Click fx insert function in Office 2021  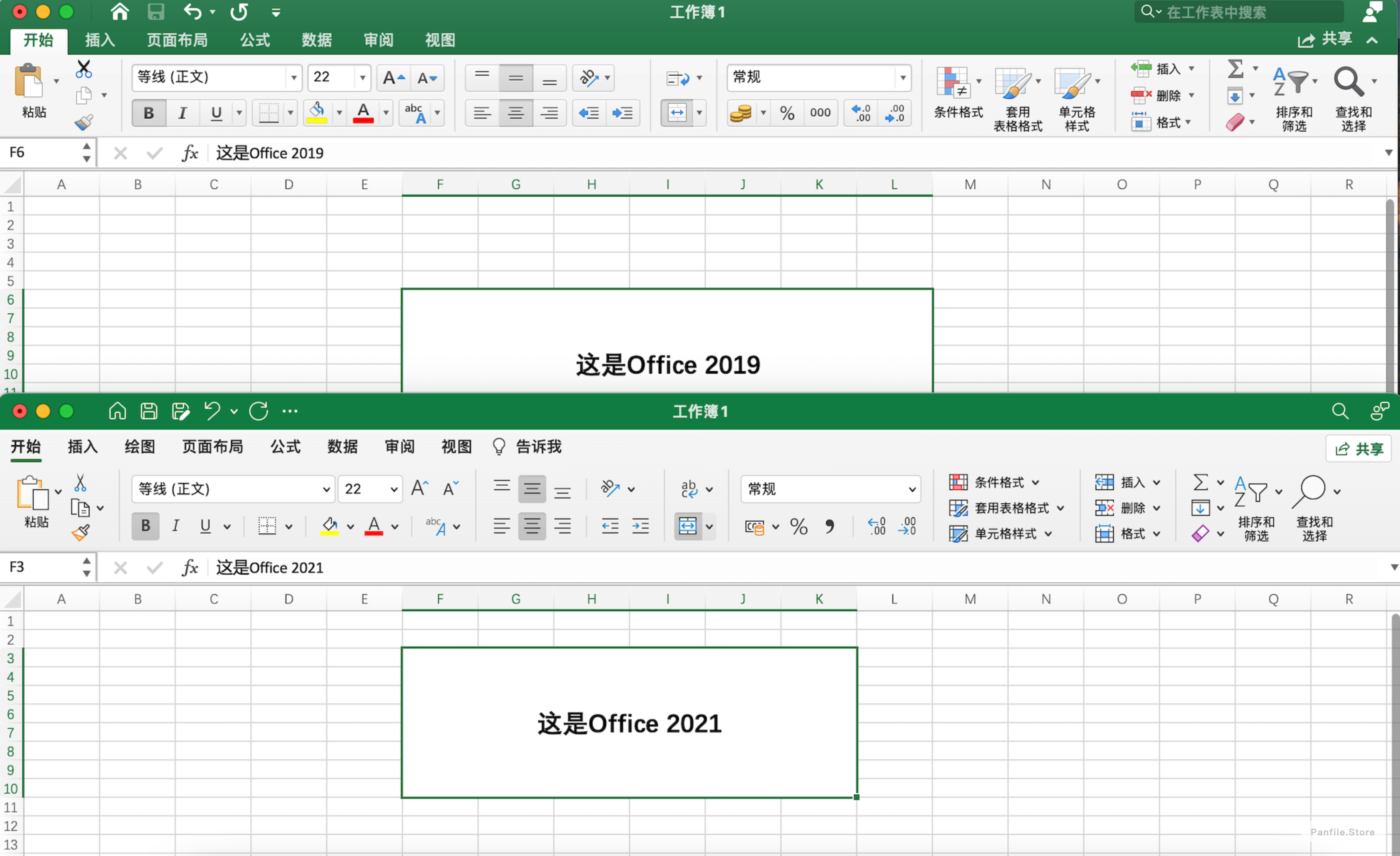coord(190,567)
